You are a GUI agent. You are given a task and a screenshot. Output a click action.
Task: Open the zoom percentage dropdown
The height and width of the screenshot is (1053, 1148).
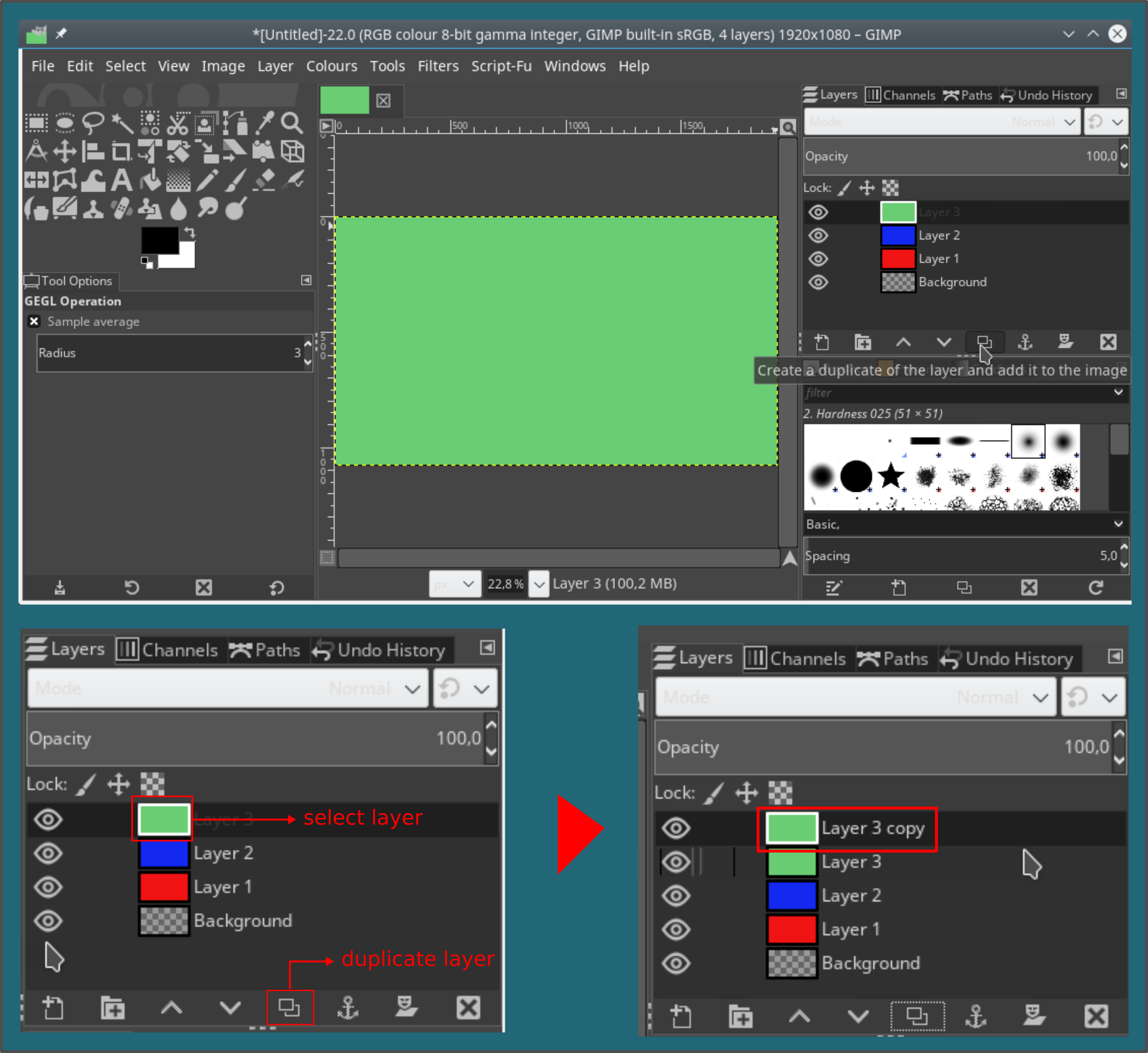tap(539, 584)
